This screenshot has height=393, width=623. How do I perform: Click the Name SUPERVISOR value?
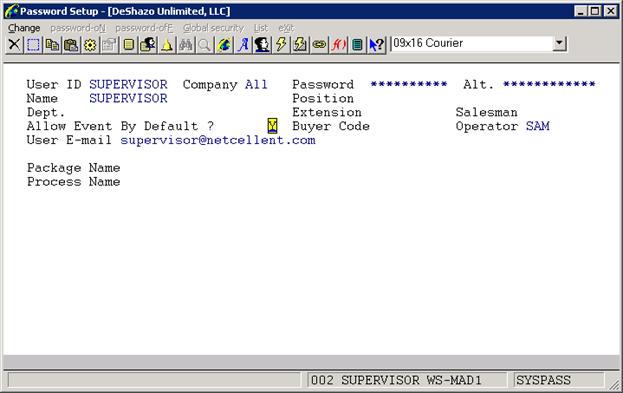[128, 98]
